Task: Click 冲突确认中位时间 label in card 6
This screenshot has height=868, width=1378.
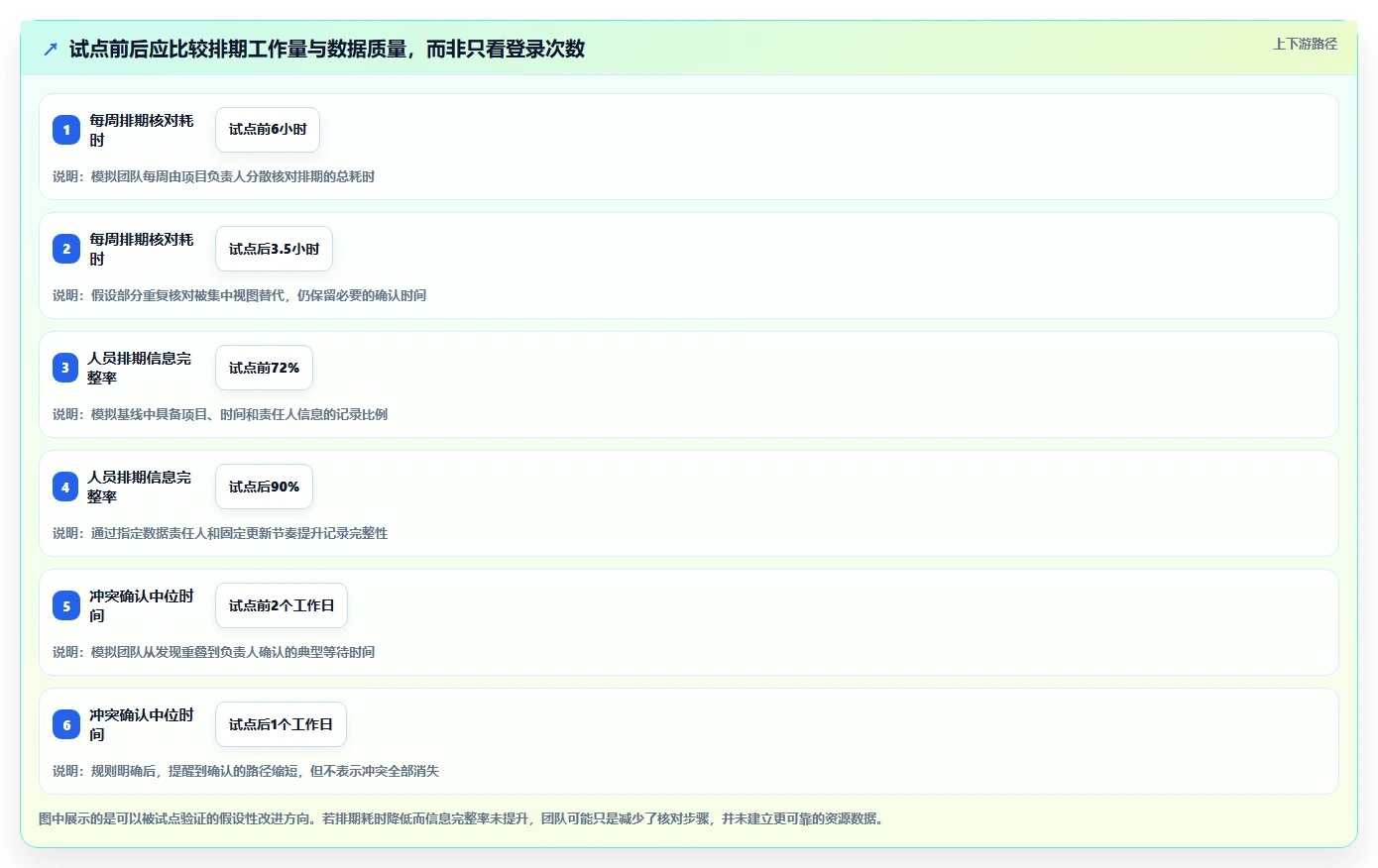Action: (142, 724)
